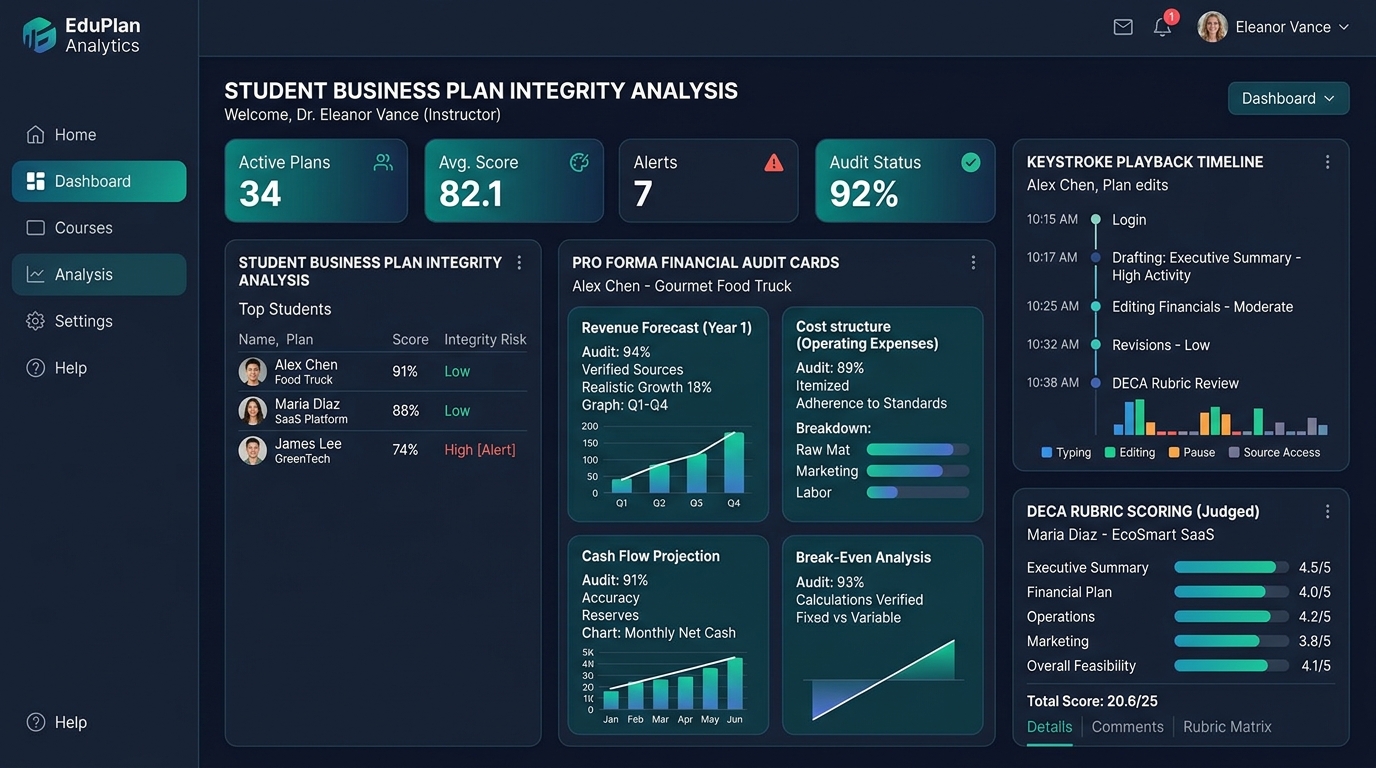1376x768 pixels.
Task: Click the red warning triangle on Alerts card
Action: pos(774,162)
